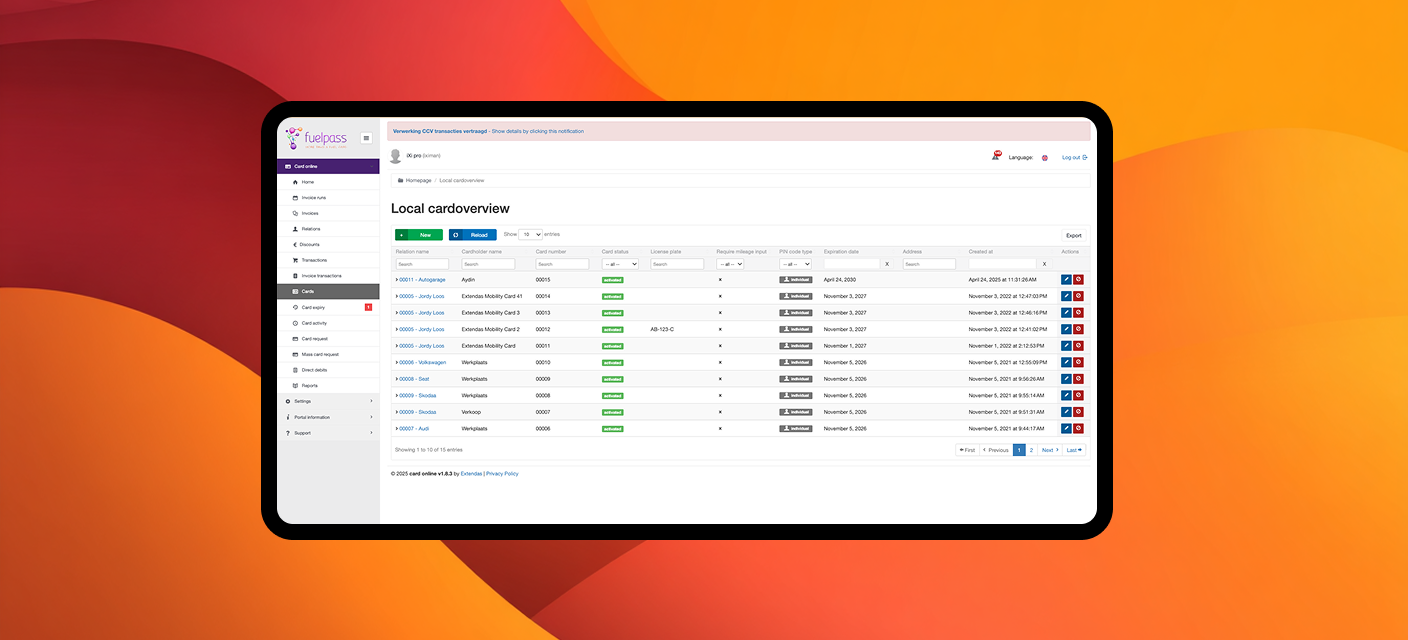Open the notifications bell icon
1408x640 pixels.
click(x=996, y=157)
